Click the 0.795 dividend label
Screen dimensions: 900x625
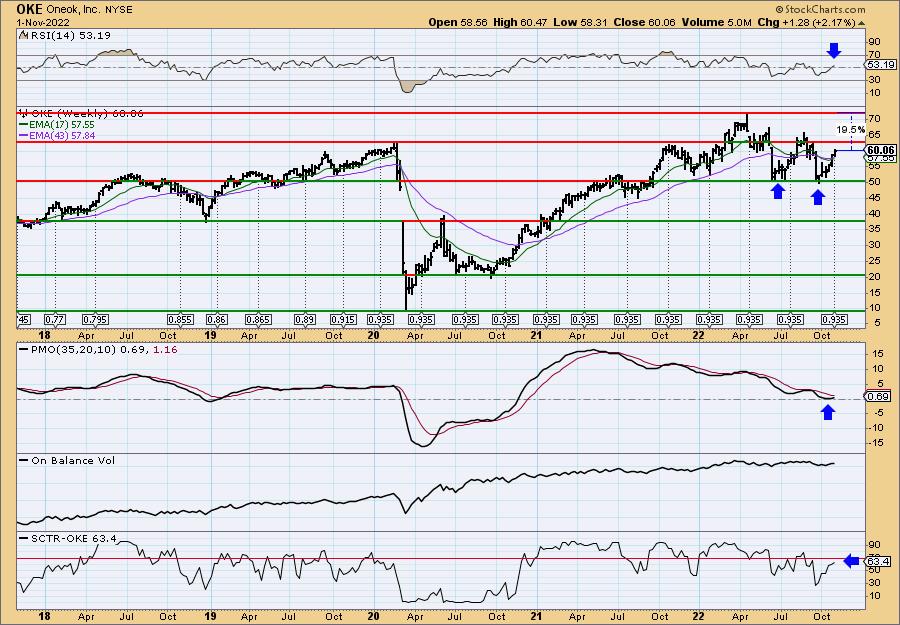[x=95, y=320]
